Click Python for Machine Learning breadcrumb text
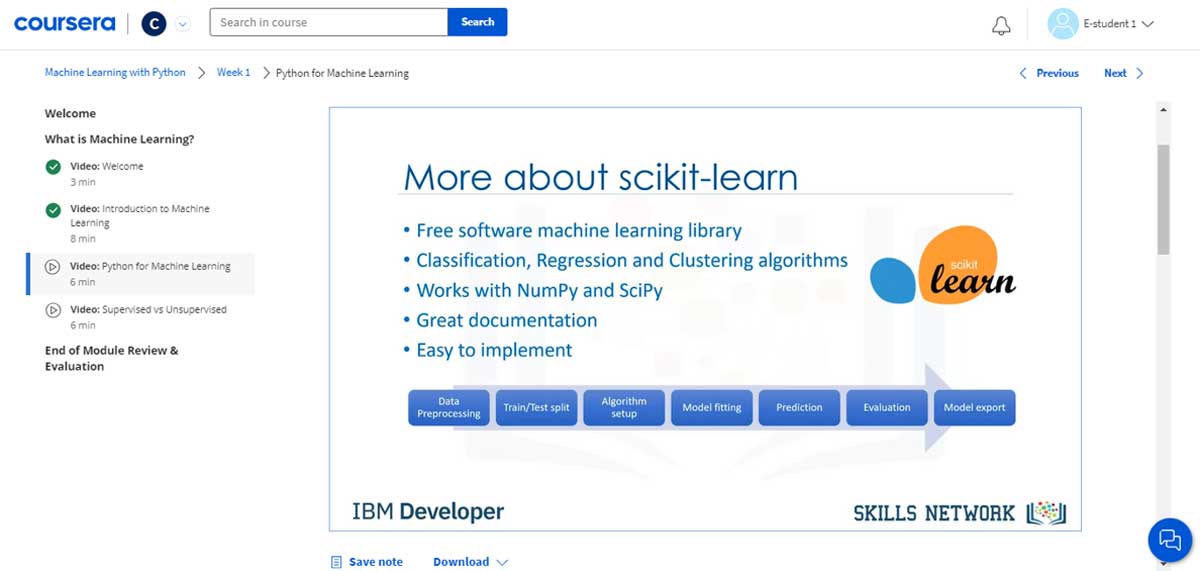 point(342,73)
